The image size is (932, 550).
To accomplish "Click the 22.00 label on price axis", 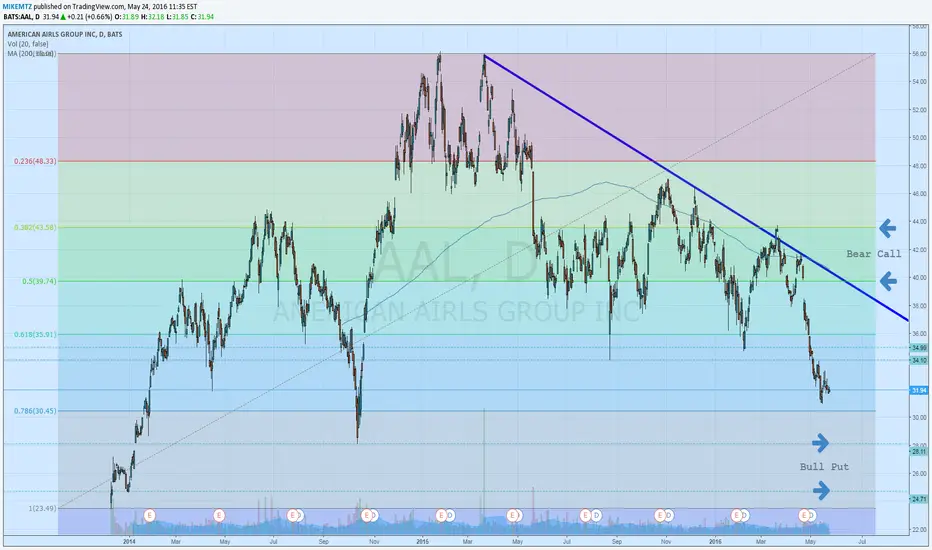I will [920, 529].
